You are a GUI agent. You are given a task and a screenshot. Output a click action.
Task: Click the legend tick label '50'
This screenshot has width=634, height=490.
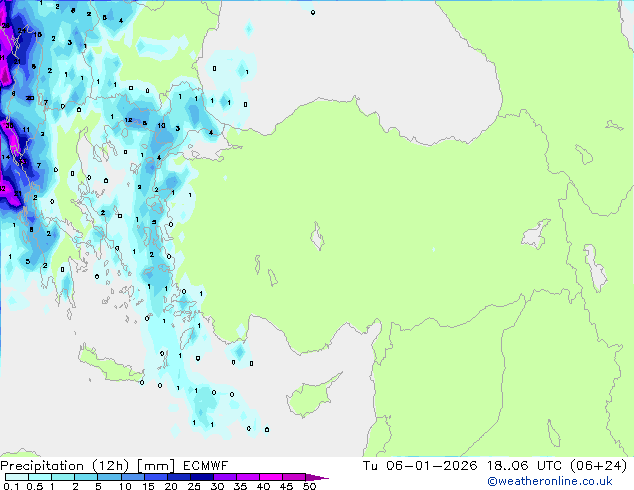pos(310,486)
